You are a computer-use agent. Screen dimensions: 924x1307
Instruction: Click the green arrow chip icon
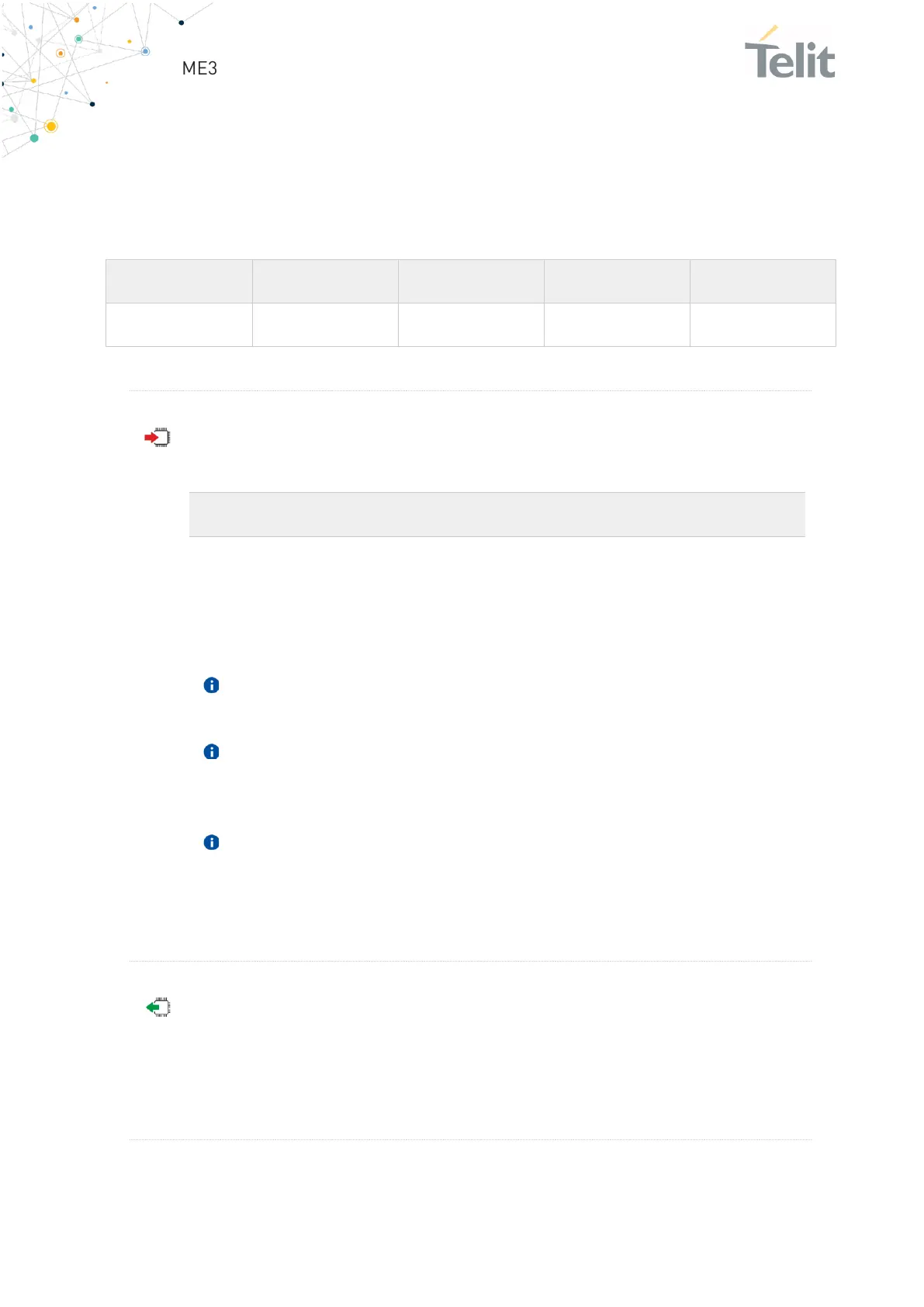point(158,1007)
